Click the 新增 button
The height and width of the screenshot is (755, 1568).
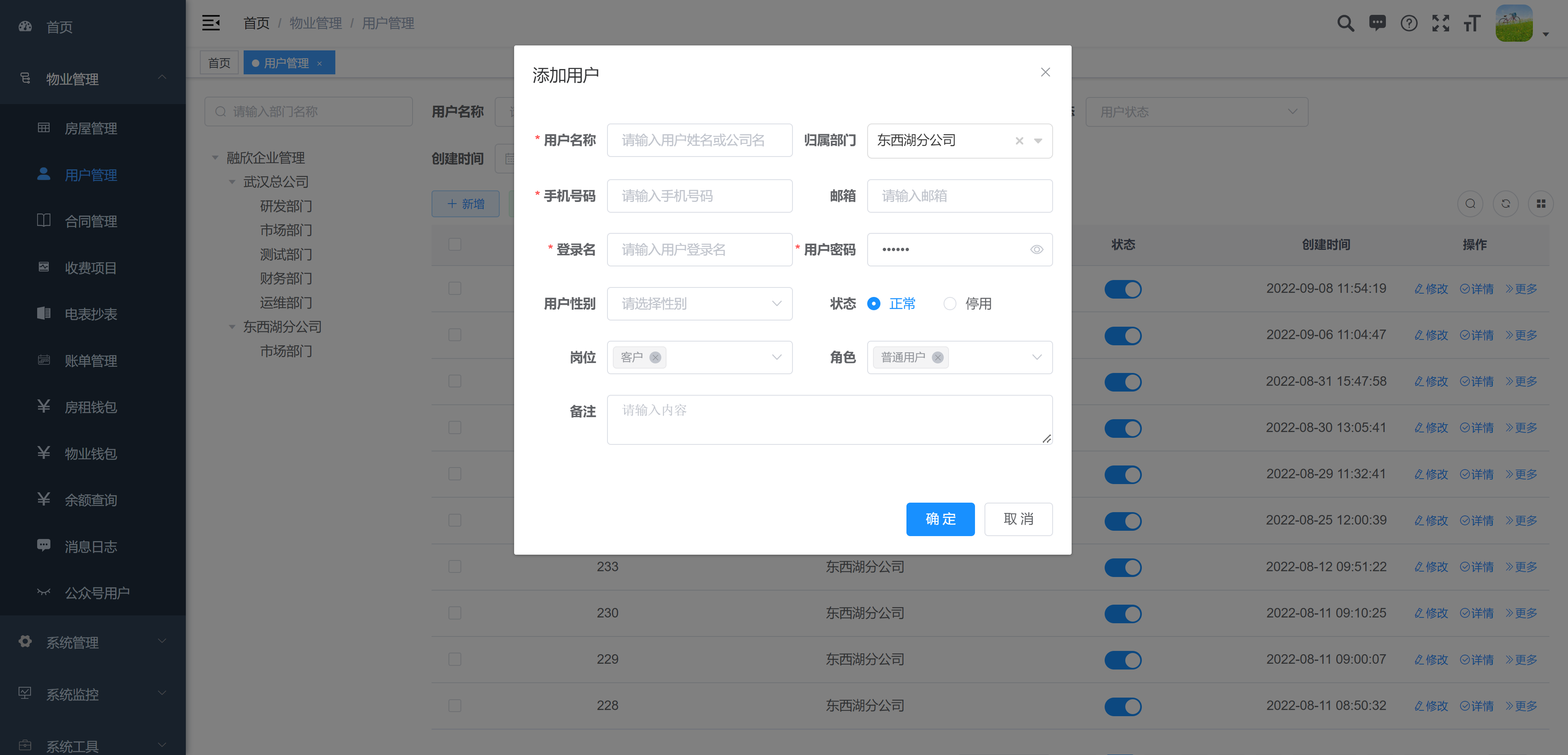click(466, 204)
